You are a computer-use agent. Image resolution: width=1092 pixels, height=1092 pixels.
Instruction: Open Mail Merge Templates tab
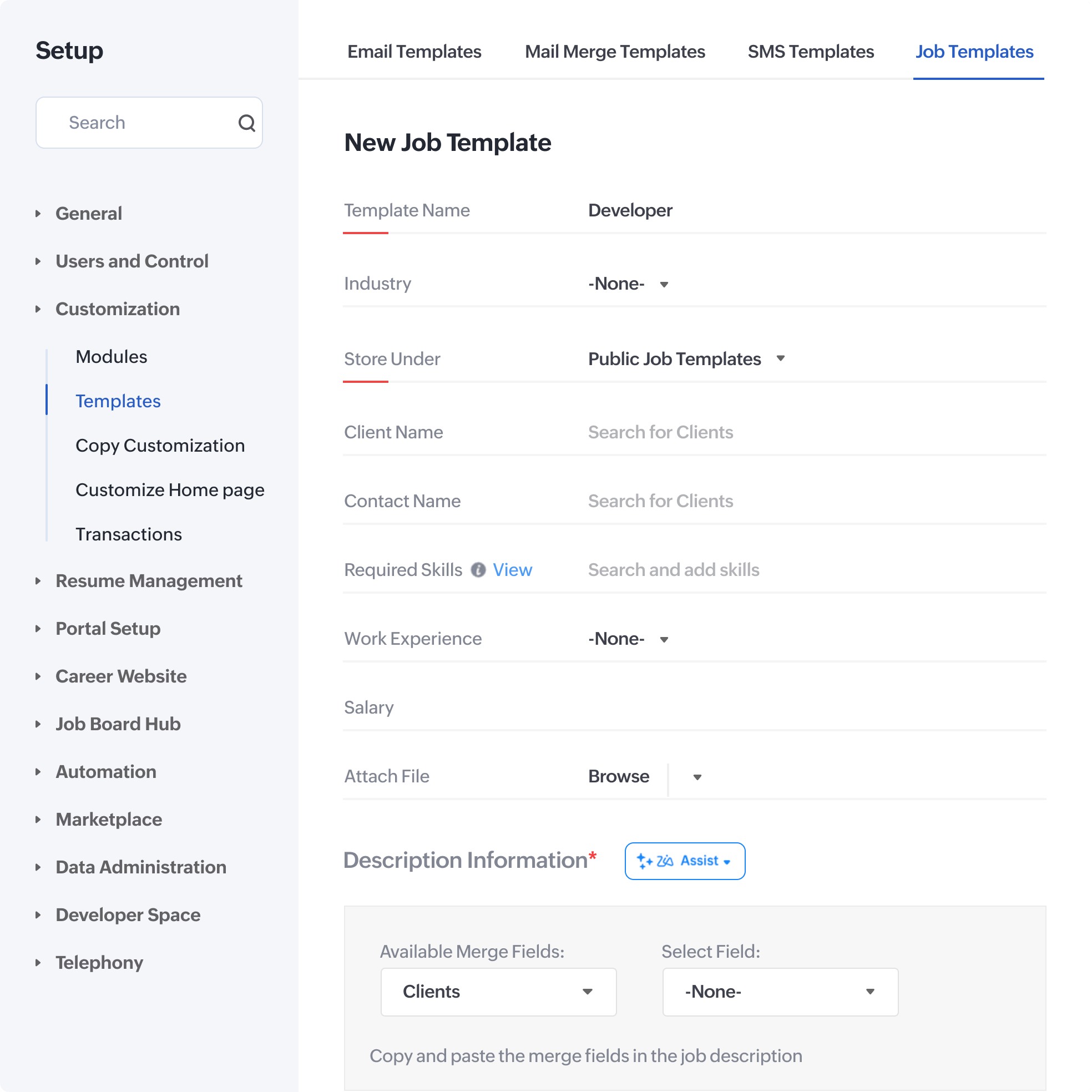pyautogui.click(x=615, y=52)
